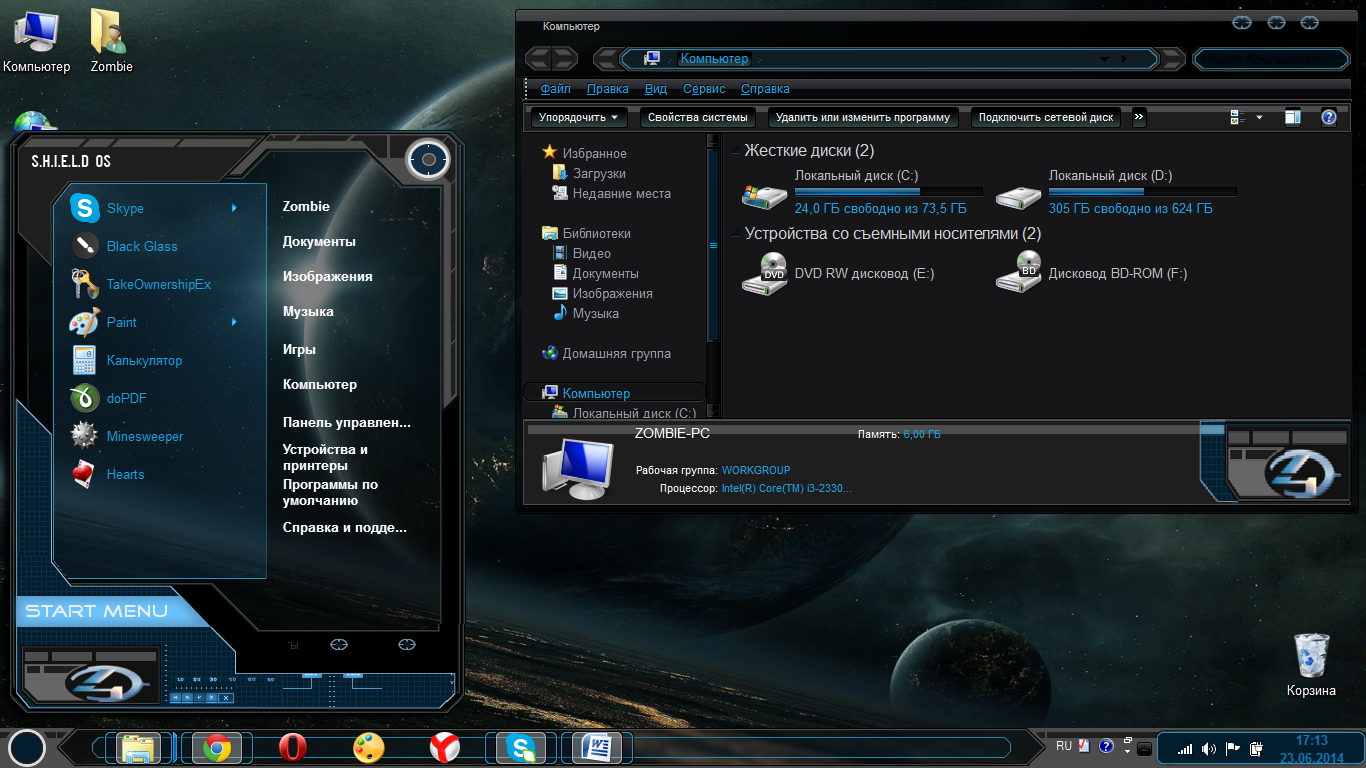The image size is (1366, 768).
Task: Open Игры in the start menu
Action: click(299, 350)
